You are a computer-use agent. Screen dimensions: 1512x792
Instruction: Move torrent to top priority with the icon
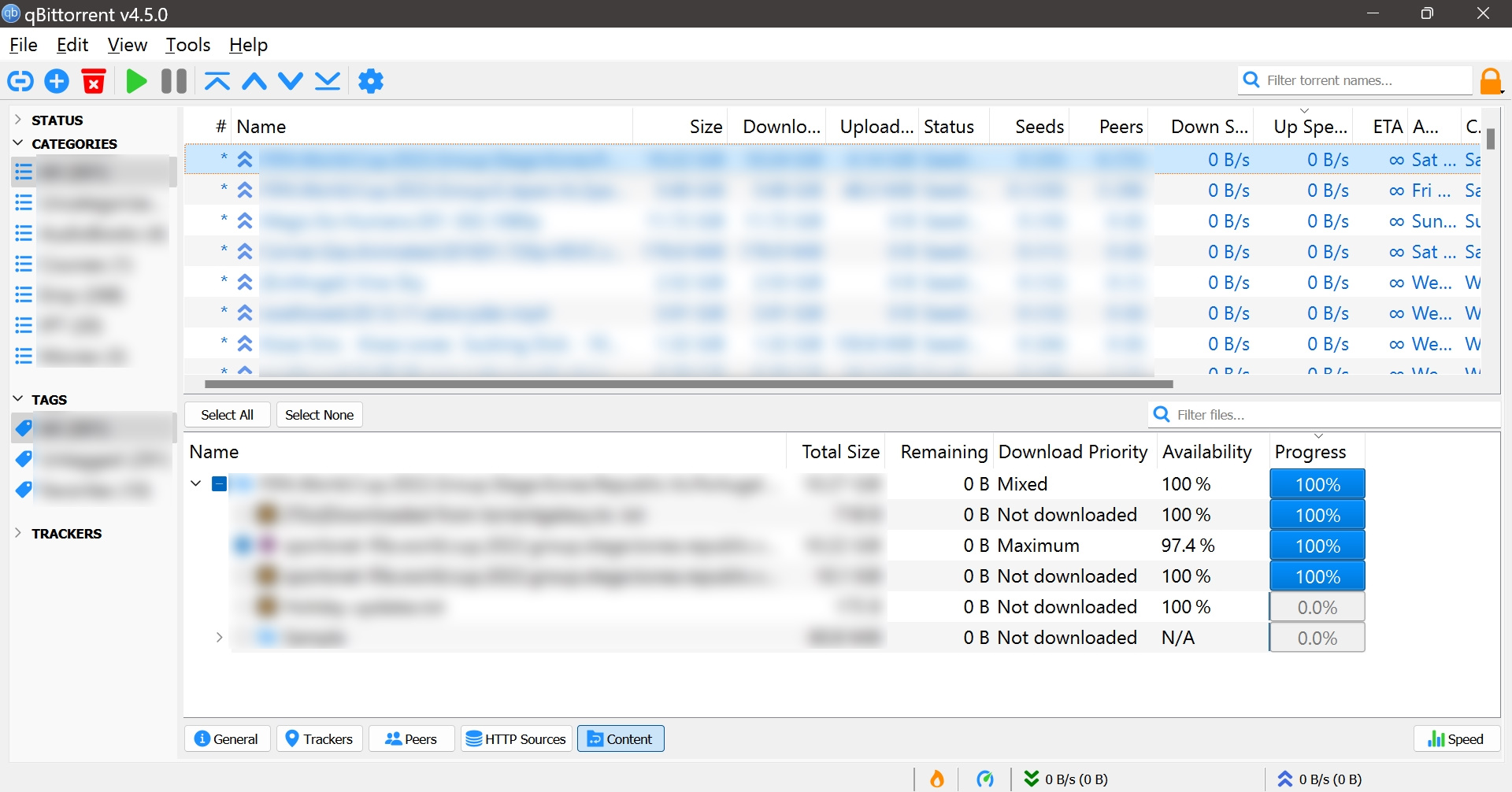pyautogui.click(x=216, y=81)
